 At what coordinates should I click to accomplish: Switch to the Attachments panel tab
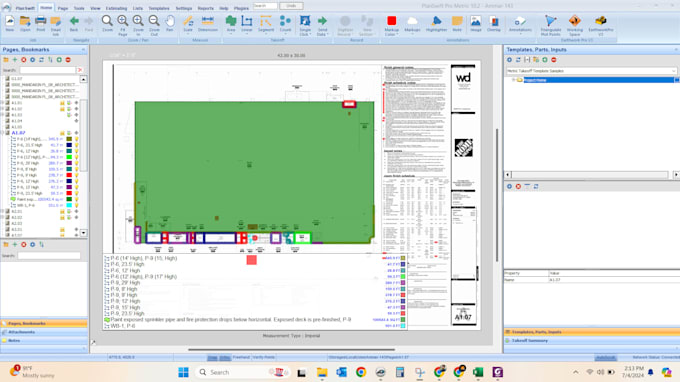click(x=44, y=332)
